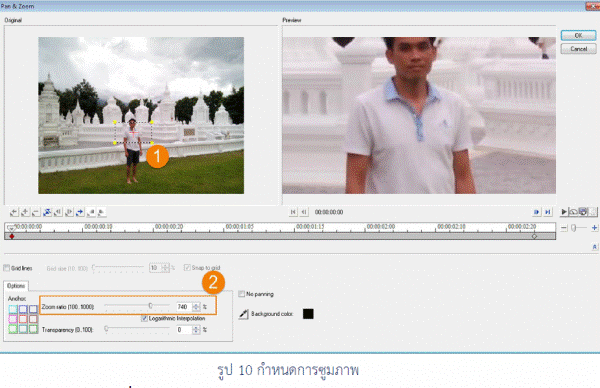Click the fade-out key frame icon
Viewport: 600px width, 388px height.
(x=101, y=212)
